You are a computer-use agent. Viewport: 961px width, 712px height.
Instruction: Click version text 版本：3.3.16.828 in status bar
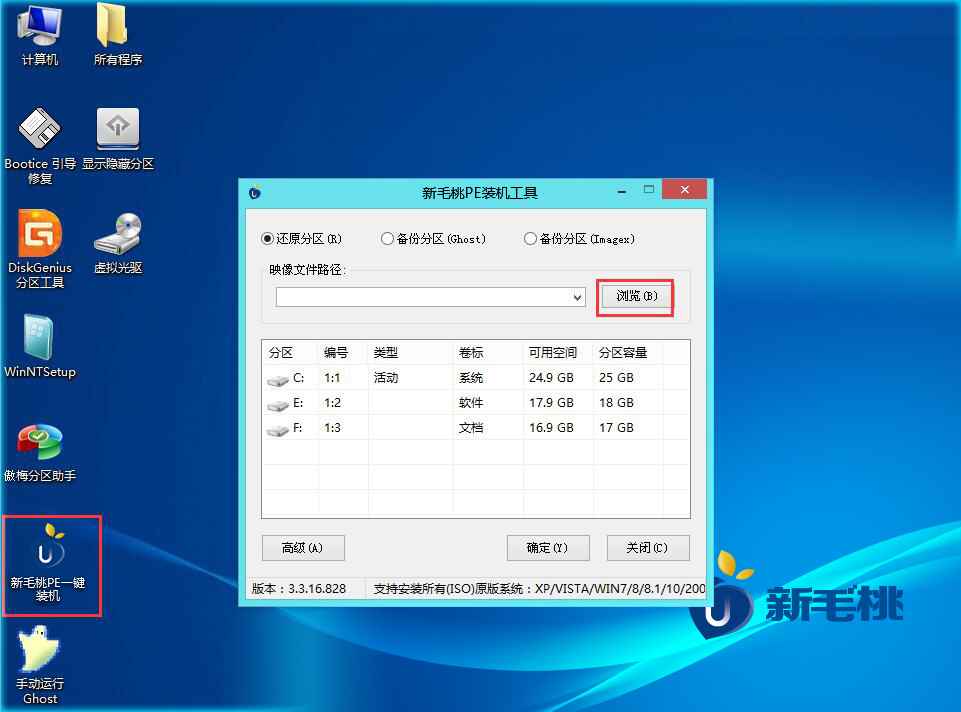click(x=299, y=589)
